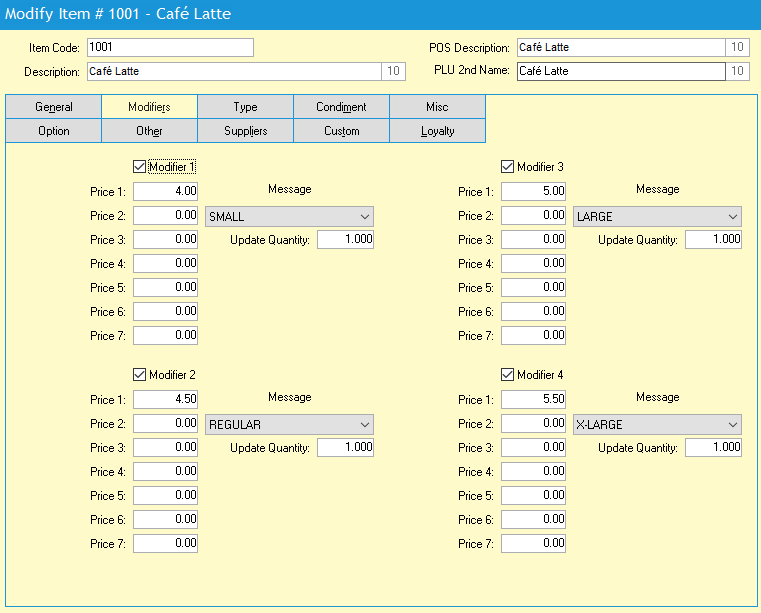Toggle the Modifier 2 checkbox

[x=139, y=375]
